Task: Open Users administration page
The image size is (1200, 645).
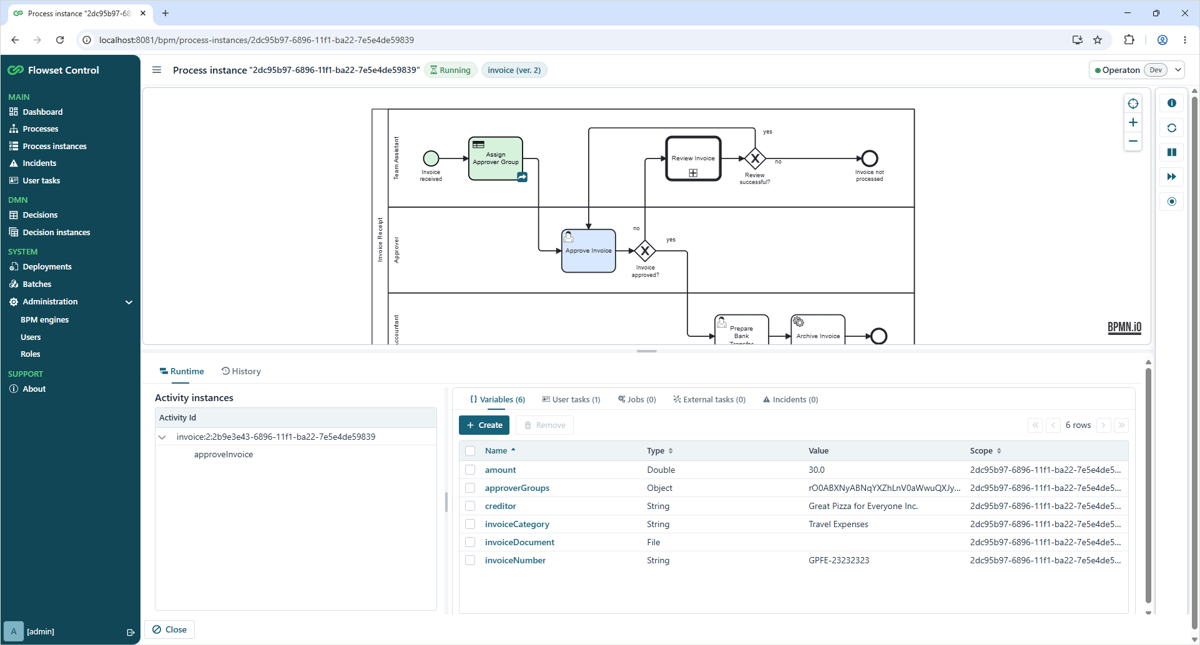Action: tap(31, 337)
